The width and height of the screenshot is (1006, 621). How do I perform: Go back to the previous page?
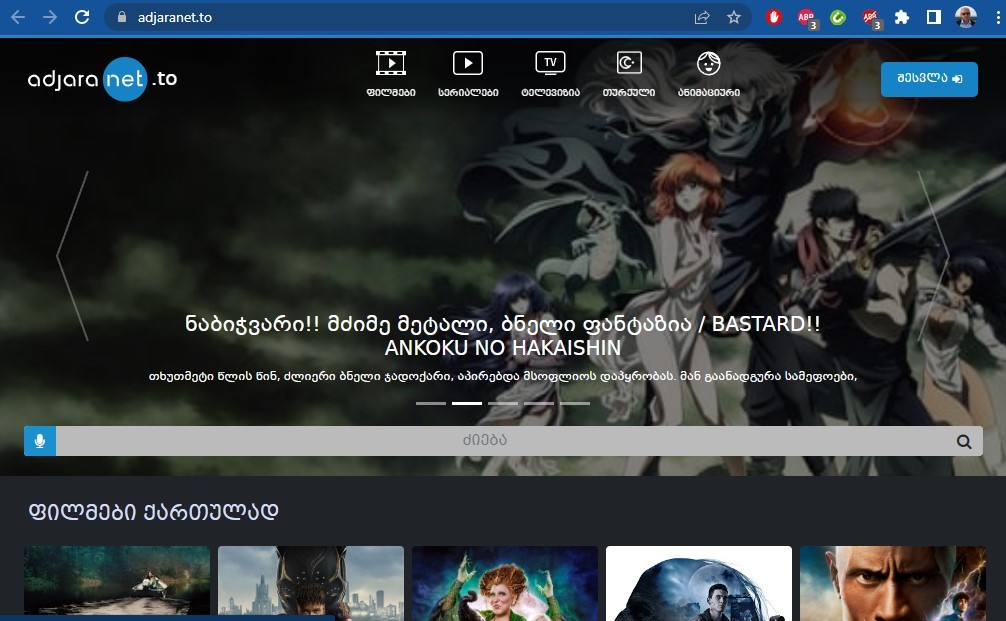point(18,17)
